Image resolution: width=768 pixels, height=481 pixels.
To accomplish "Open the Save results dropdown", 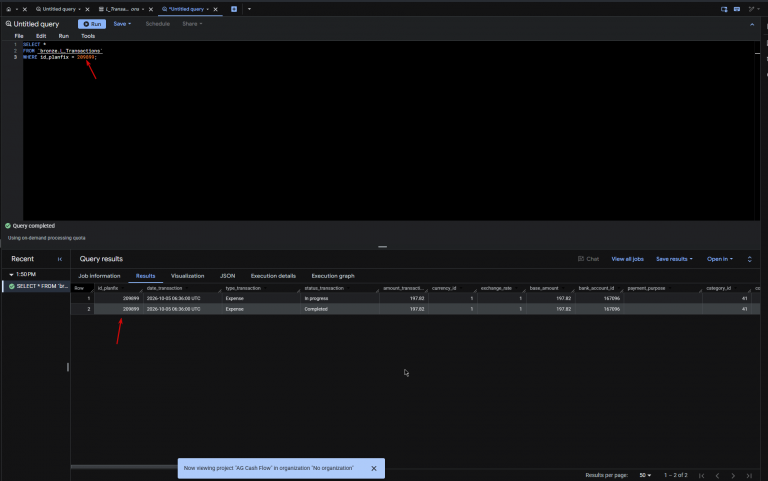I will tap(674, 259).
